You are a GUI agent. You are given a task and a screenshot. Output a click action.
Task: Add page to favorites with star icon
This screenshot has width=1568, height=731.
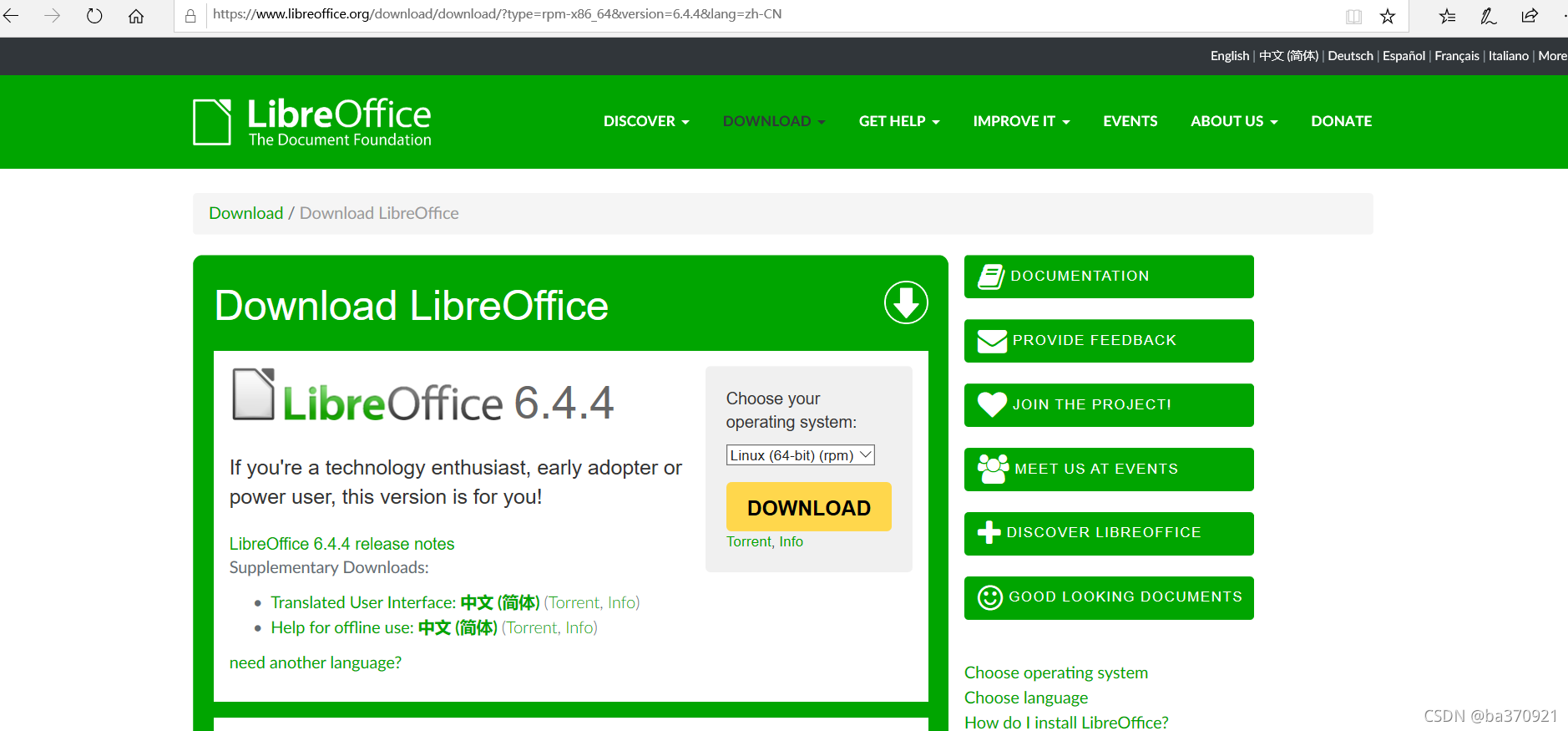(x=1388, y=16)
